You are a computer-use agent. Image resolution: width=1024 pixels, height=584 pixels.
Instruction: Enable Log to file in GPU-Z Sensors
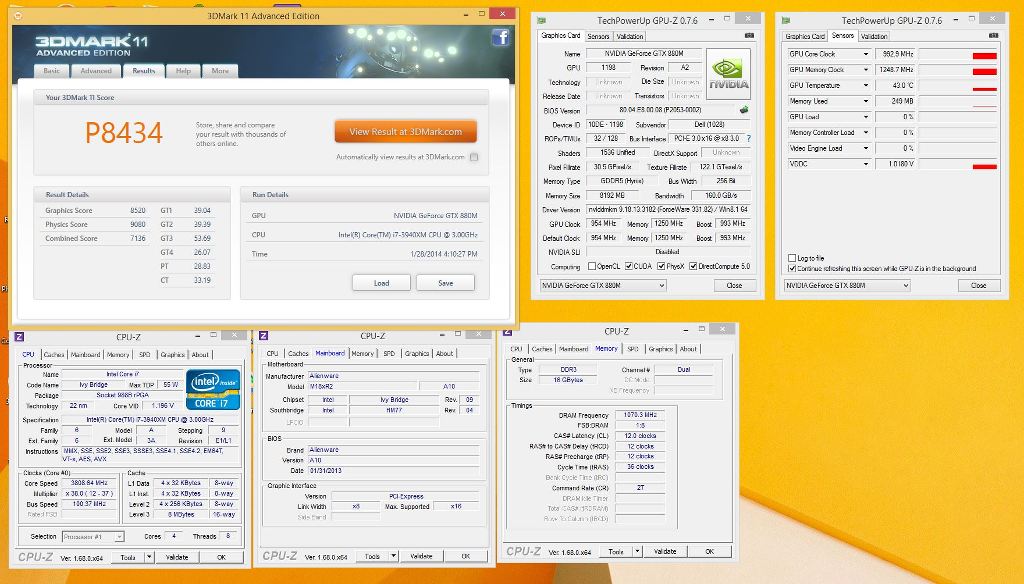(x=792, y=258)
